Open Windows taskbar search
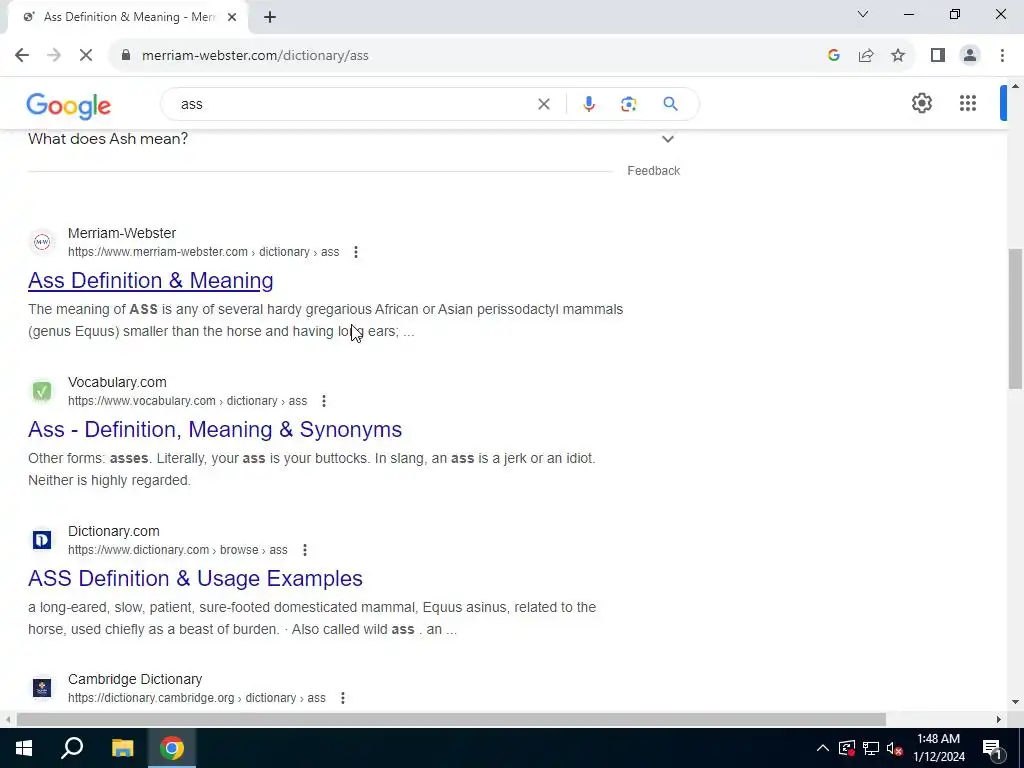 click(72, 748)
